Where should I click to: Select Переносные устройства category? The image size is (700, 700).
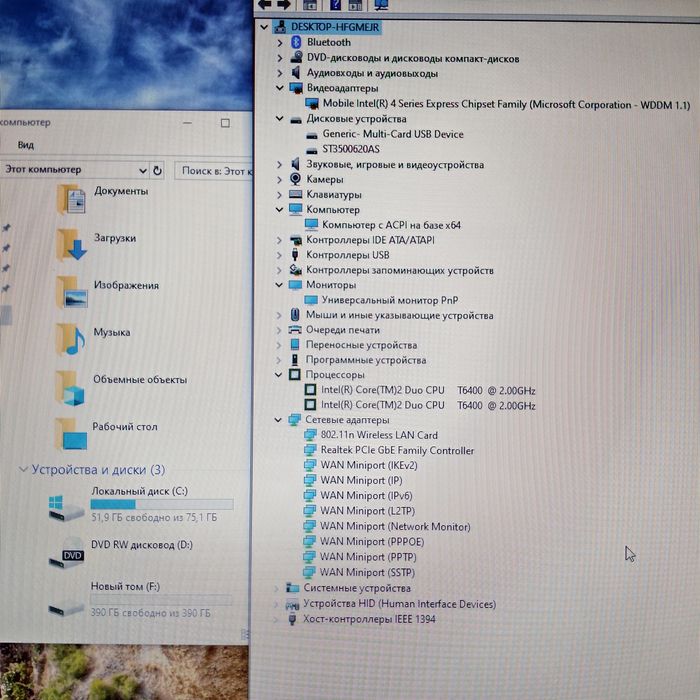pos(361,345)
